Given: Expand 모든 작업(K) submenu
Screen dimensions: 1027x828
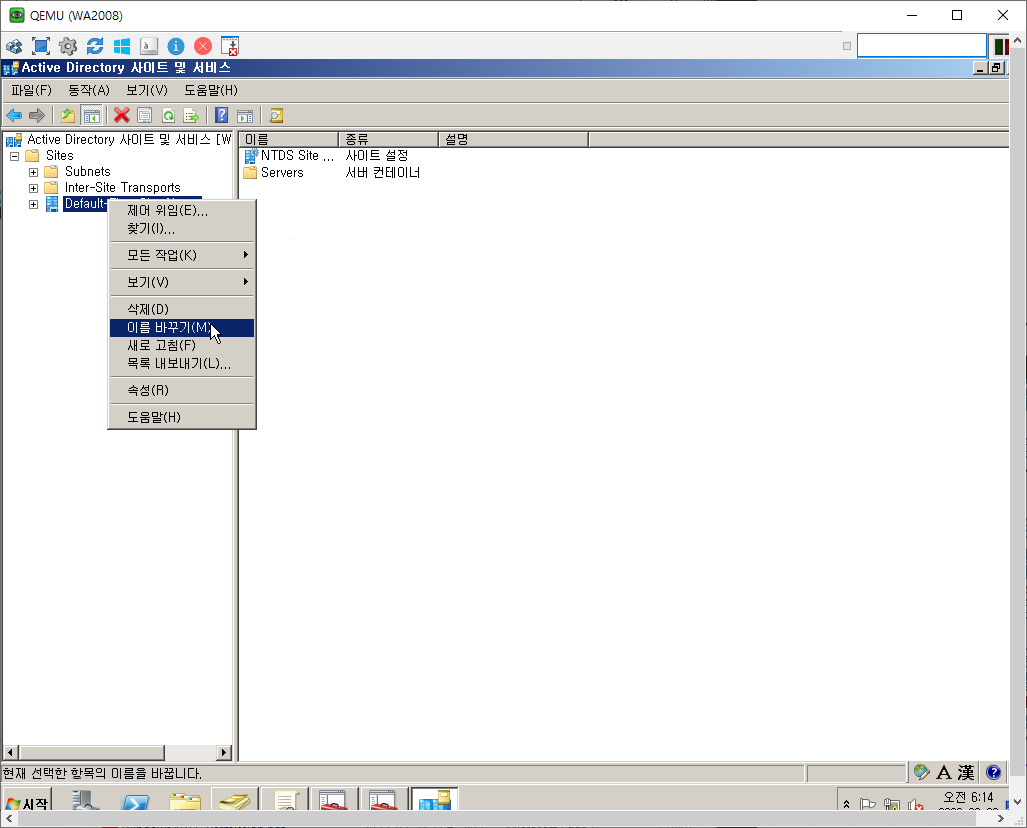Looking at the screenshot, I should (182, 255).
